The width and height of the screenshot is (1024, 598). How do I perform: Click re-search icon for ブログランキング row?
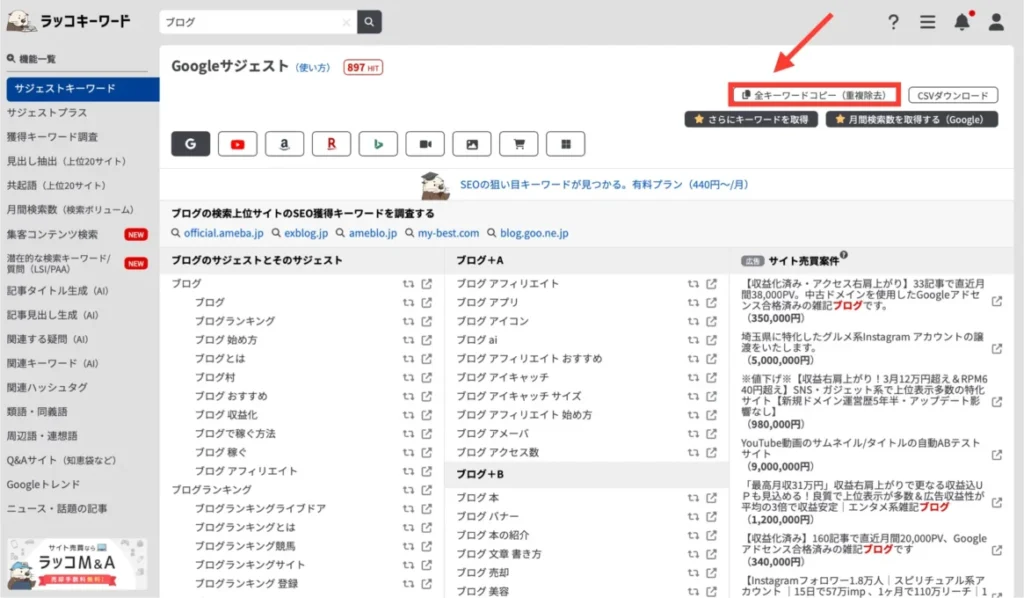[408, 321]
